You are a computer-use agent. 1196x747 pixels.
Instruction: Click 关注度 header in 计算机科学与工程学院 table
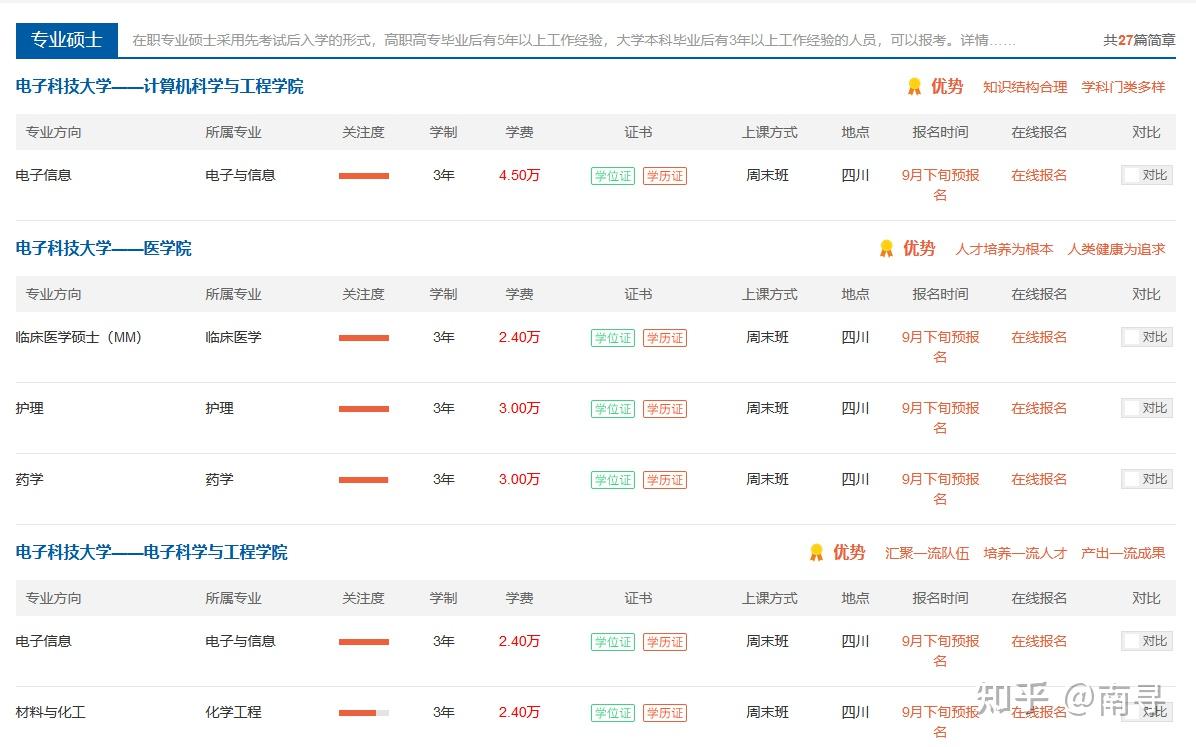[363, 132]
